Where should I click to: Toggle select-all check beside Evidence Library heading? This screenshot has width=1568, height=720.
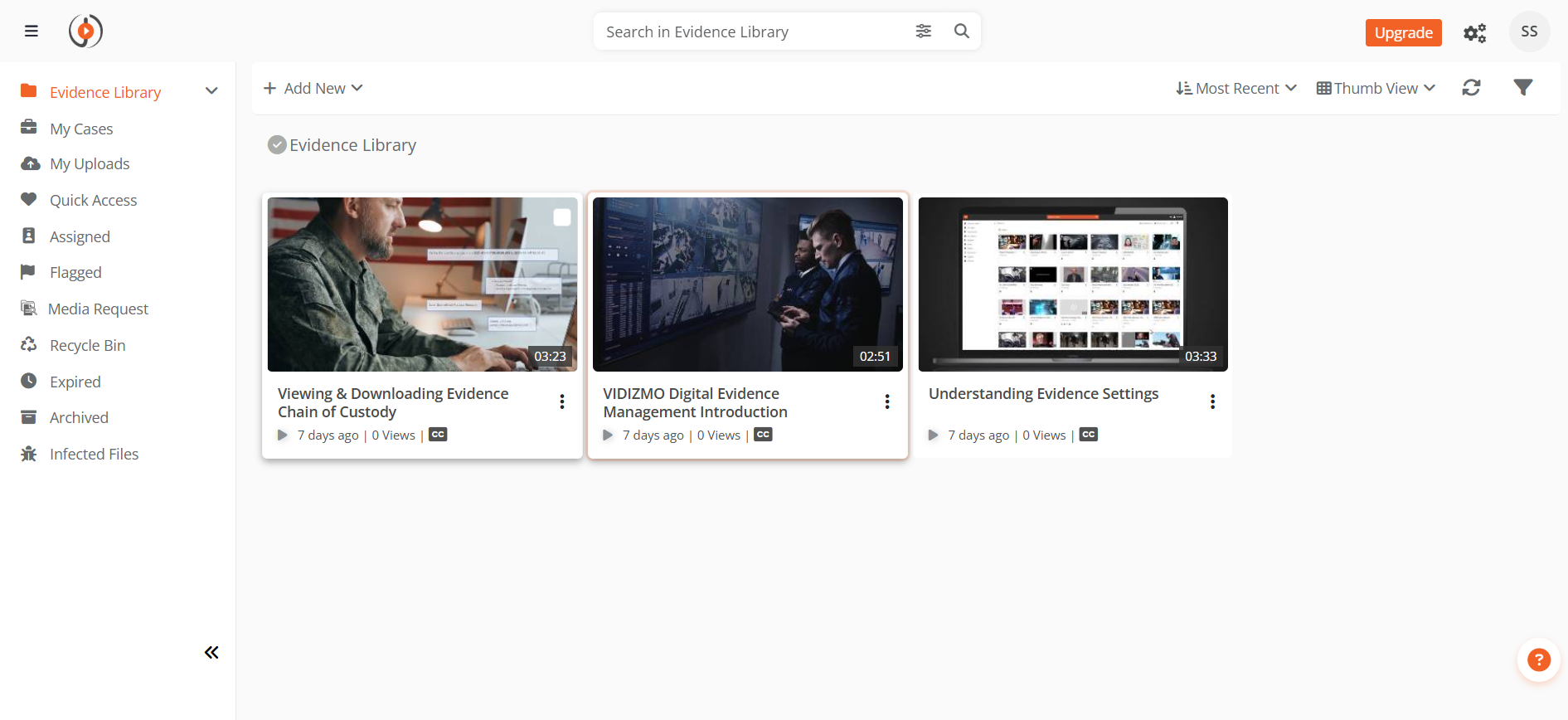(277, 145)
